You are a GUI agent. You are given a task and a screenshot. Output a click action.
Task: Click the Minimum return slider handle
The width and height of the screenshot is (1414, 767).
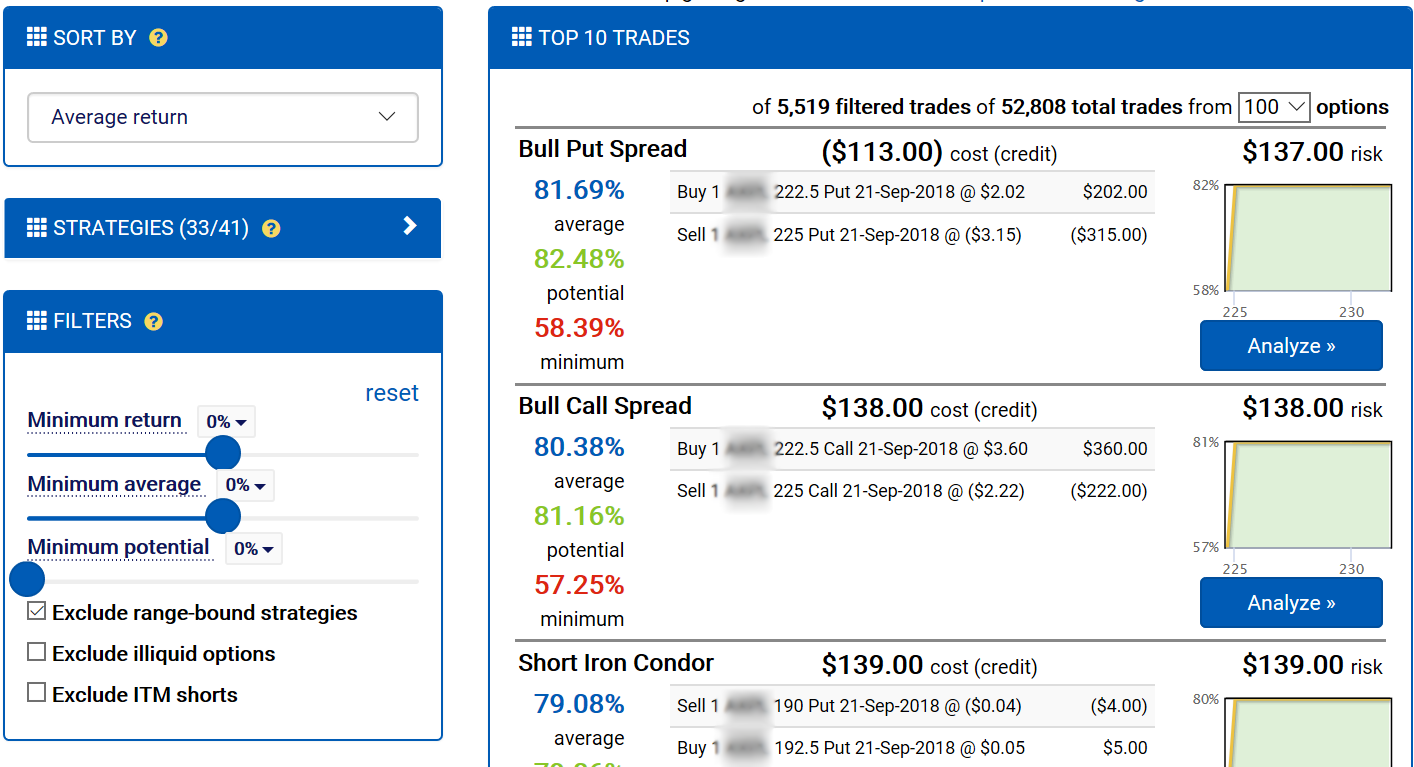coord(223,453)
